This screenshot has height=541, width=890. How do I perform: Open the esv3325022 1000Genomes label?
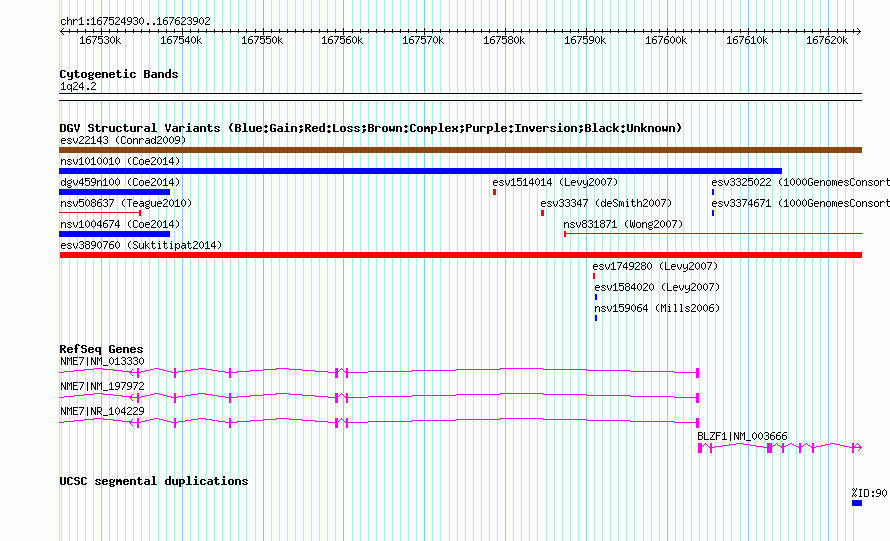coord(800,182)
